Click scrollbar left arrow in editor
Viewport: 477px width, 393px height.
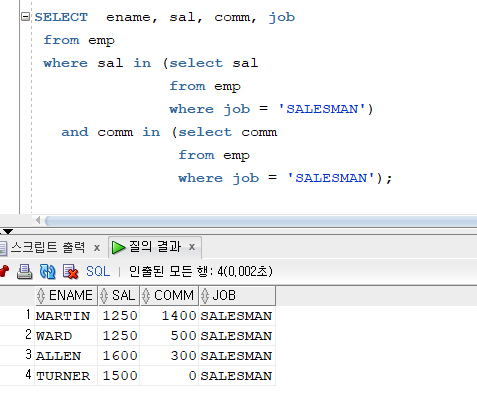click(38, 220)
